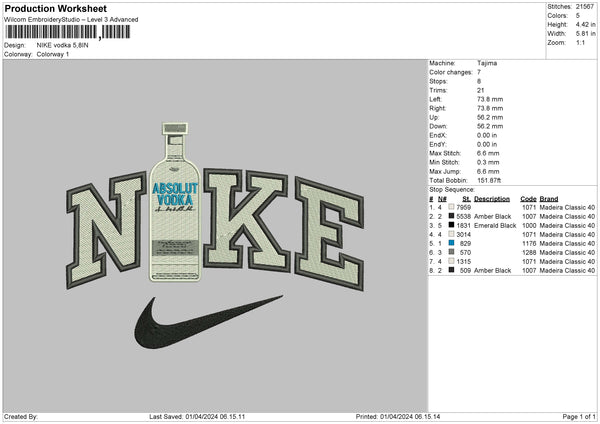This screenshot has width=600, height=424.
Task: Select the swatch in the 1315 stitches row
Action: click(452, 261)
